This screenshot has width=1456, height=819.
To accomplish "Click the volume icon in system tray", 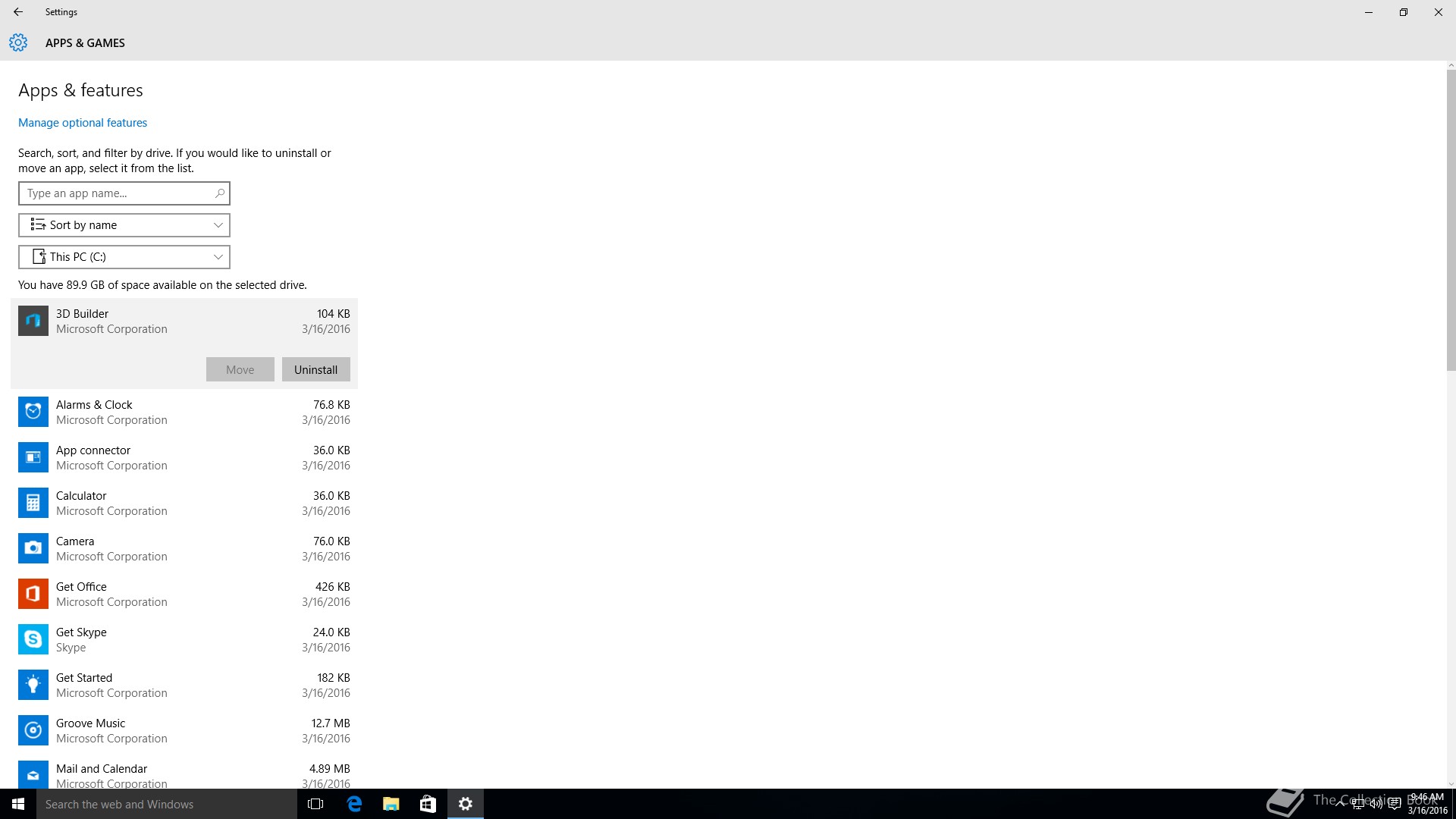I will [1376, 804].
